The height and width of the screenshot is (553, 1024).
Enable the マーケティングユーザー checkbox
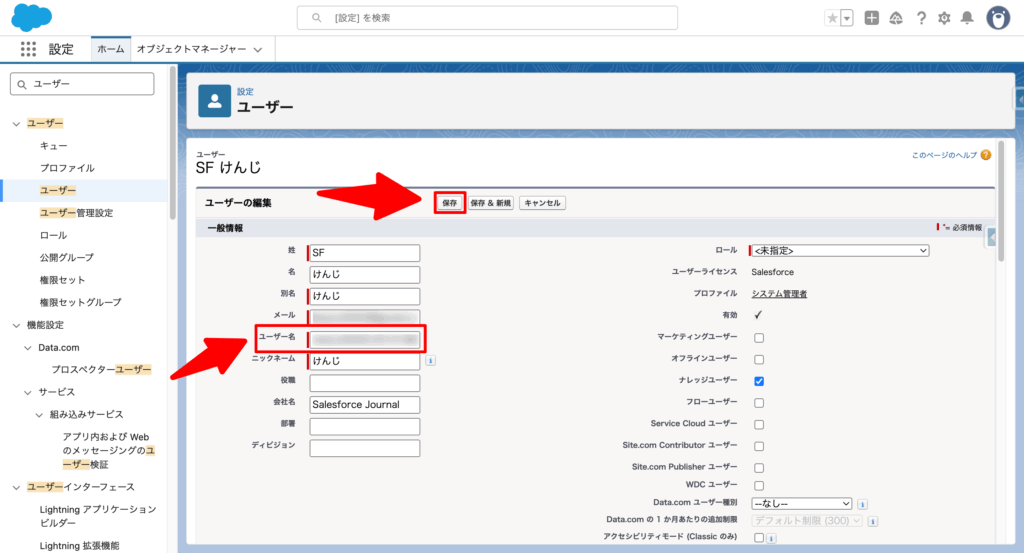pyautogui.click(x=759, y=338)
